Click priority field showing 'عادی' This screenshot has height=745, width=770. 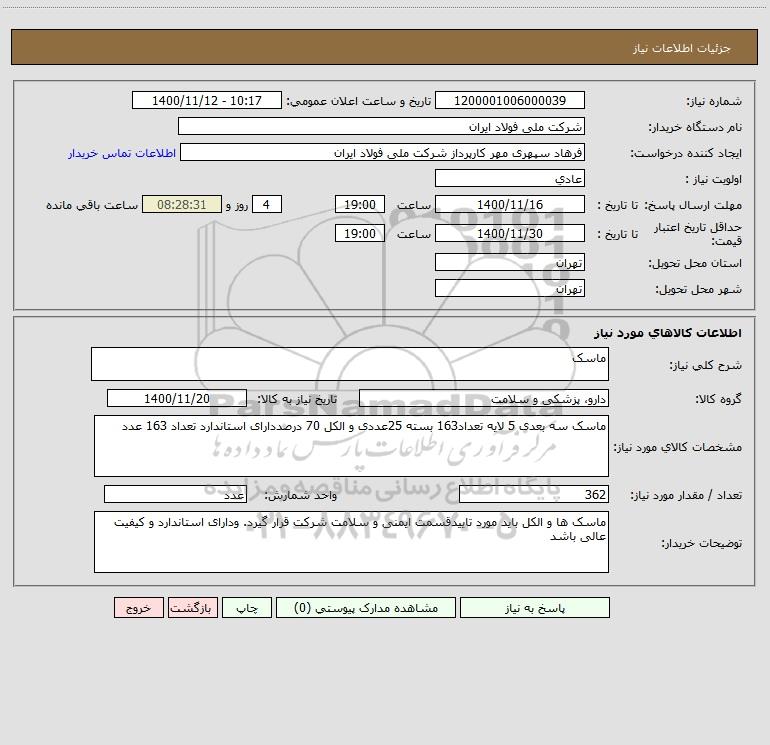510,178
